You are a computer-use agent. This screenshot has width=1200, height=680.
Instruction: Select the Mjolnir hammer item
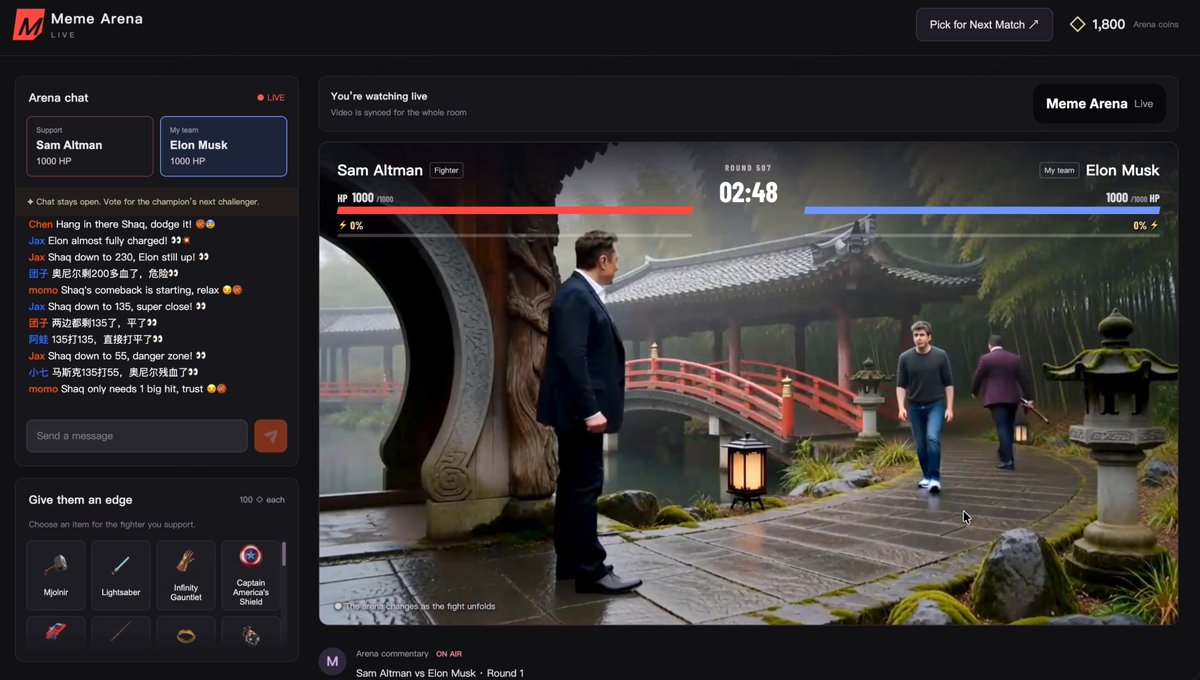click(x=56, y=575)
